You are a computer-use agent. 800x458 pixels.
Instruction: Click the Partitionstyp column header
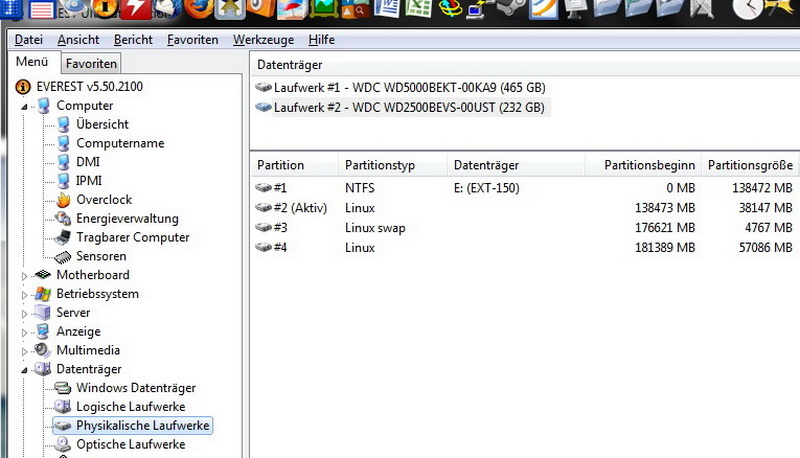coord(380,165)
